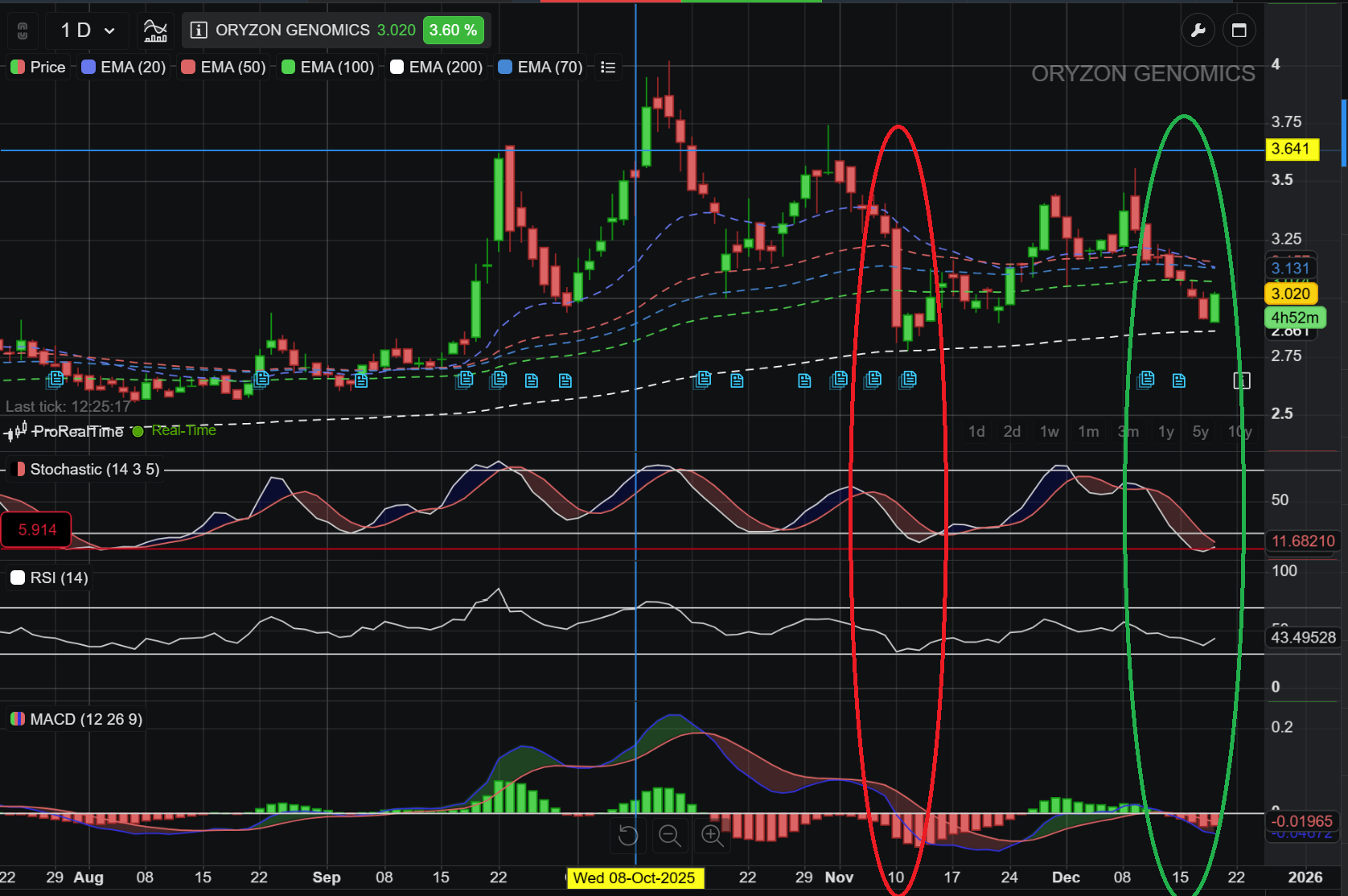Toggle the EMA (50) legend item
The width and height of the screenshot is (1348, 896).
click(224, 67)
